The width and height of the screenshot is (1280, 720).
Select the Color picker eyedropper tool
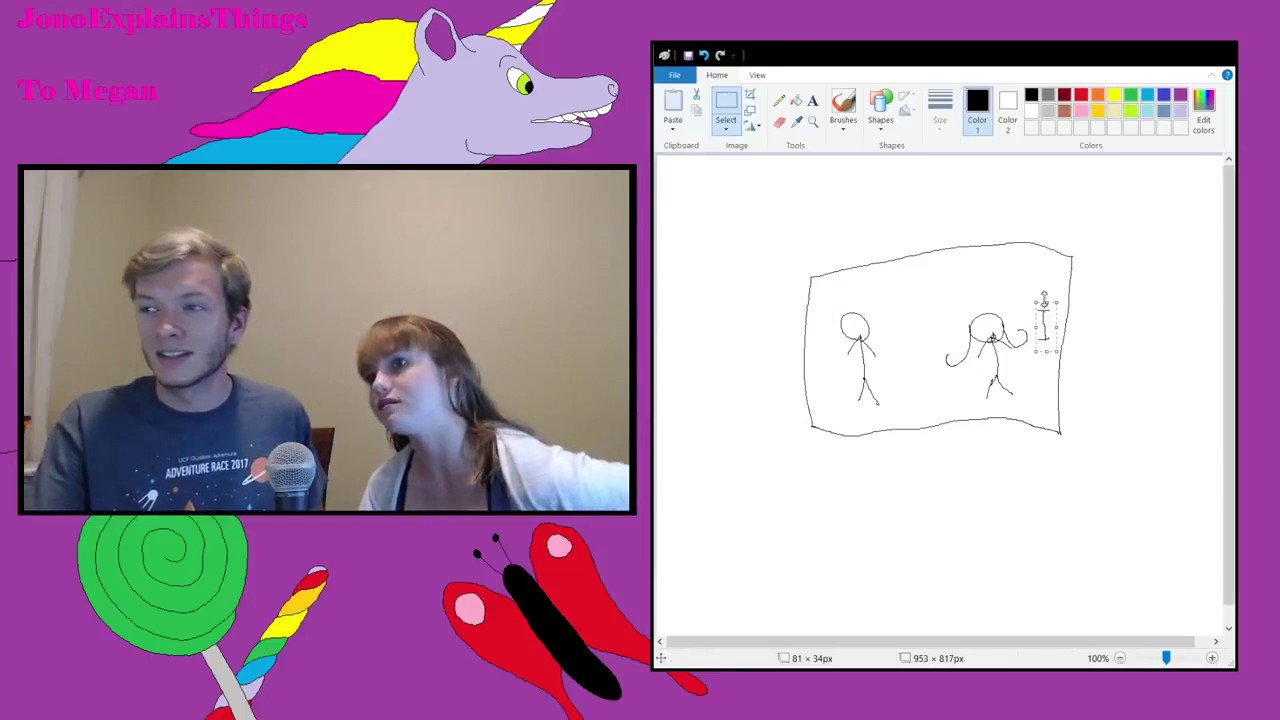point(796,121)
